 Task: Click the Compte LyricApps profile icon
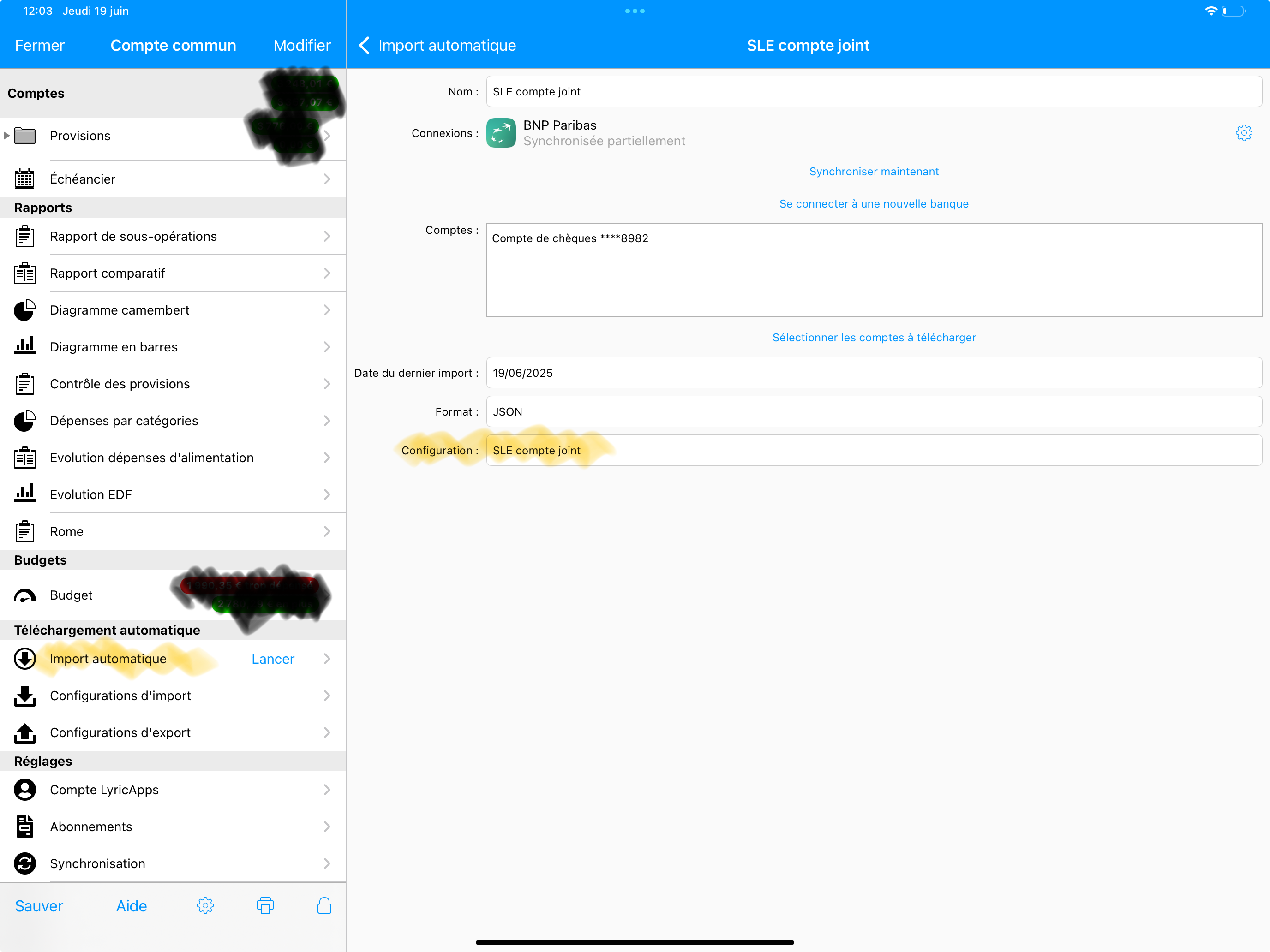[24, 790]
